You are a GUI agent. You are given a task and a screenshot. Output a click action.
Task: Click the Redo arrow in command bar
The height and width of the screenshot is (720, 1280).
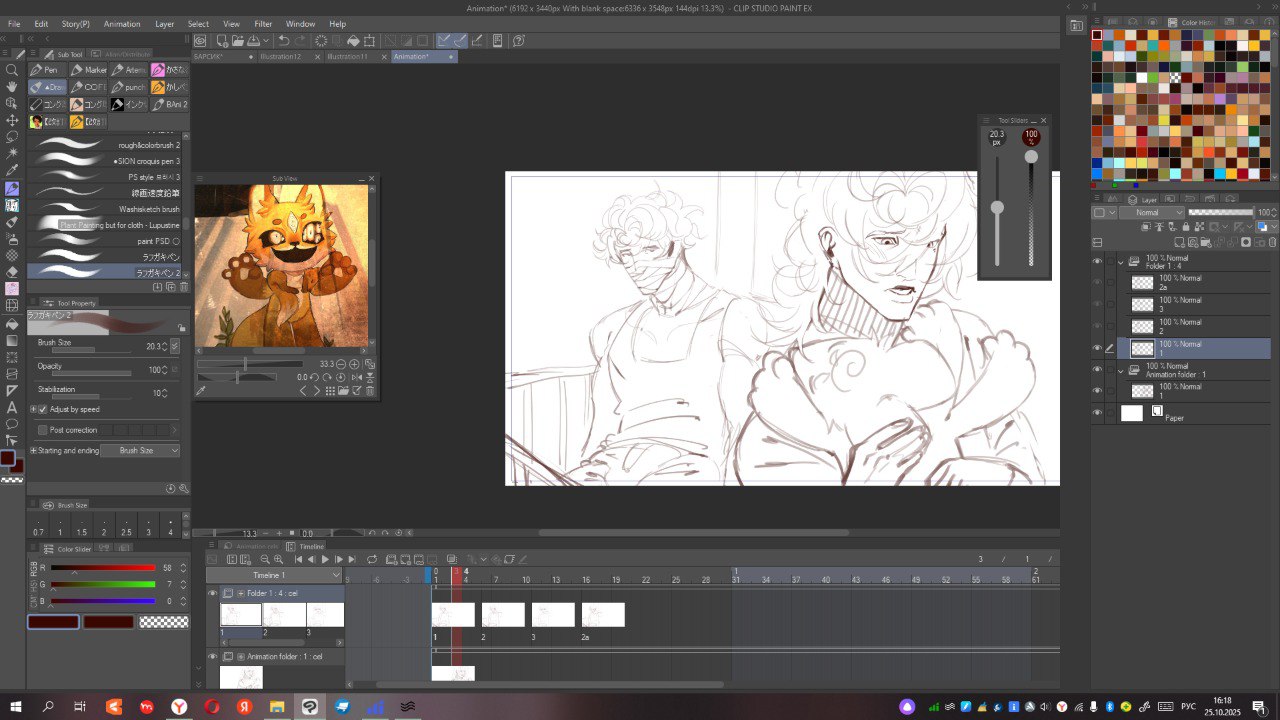301,41
